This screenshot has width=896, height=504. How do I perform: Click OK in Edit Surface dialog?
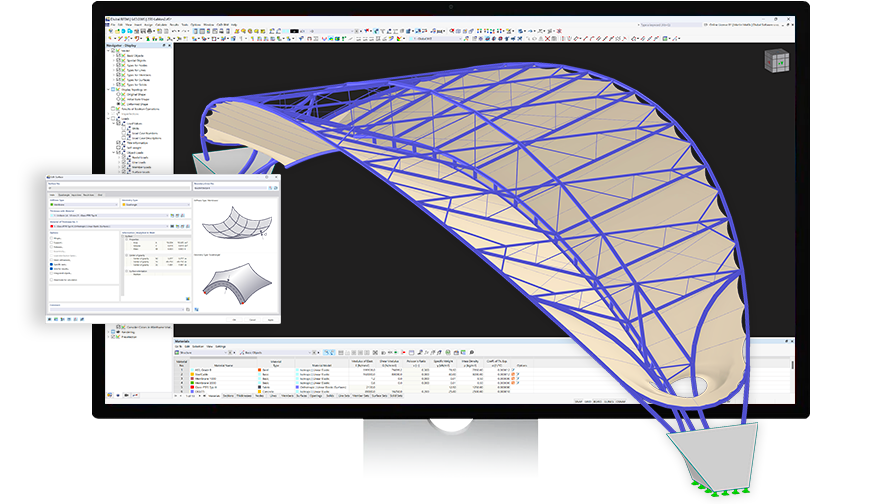coord(234,320)
